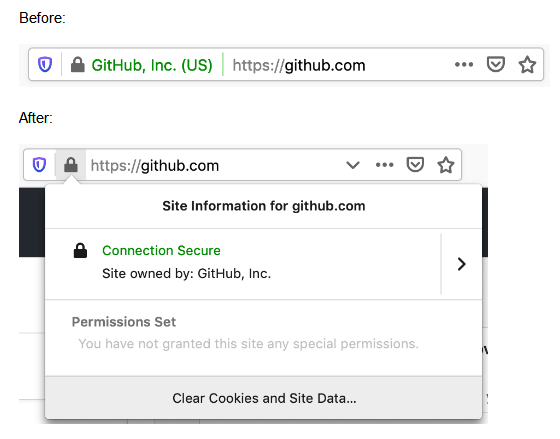Click the tracking protection shield in Before bar
The height and width of the screenshot is (439, 560).
[x=45, y=65]
